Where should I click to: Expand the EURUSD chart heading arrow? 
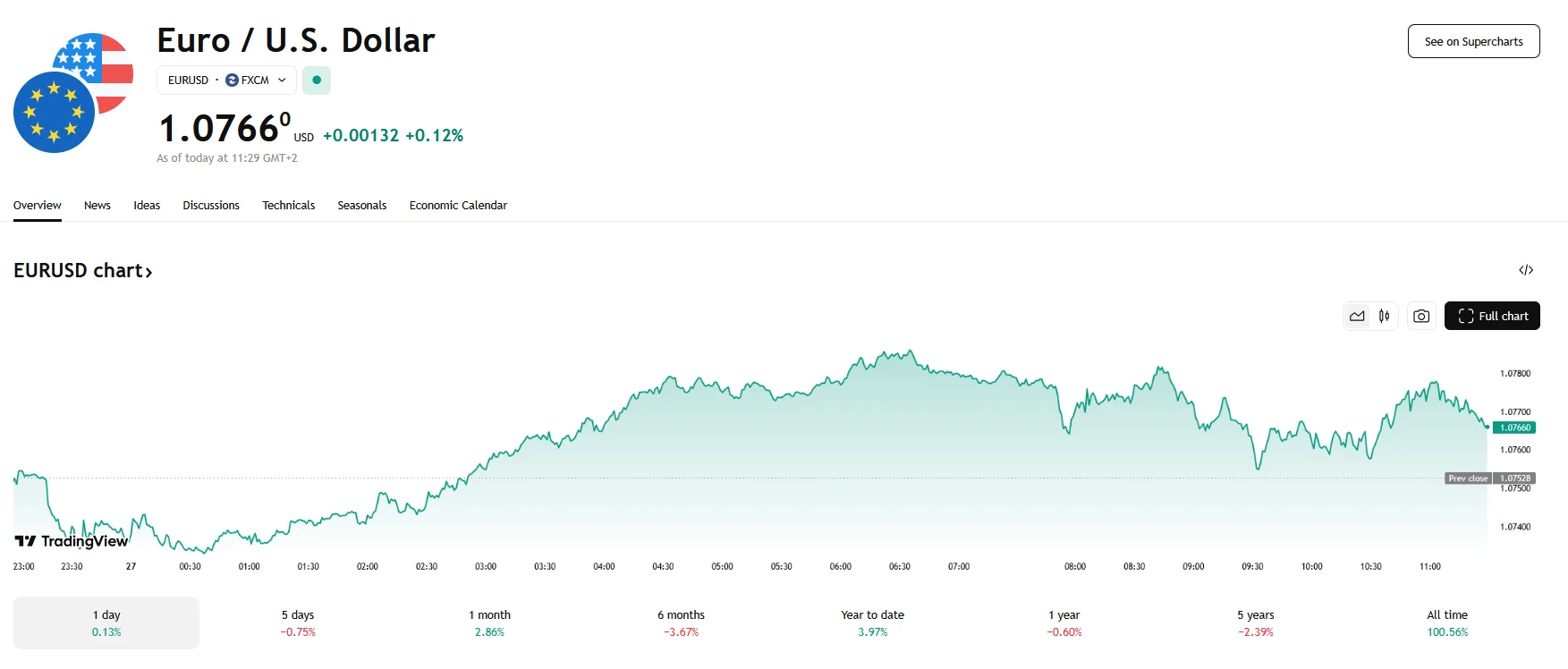pos(148,272)
